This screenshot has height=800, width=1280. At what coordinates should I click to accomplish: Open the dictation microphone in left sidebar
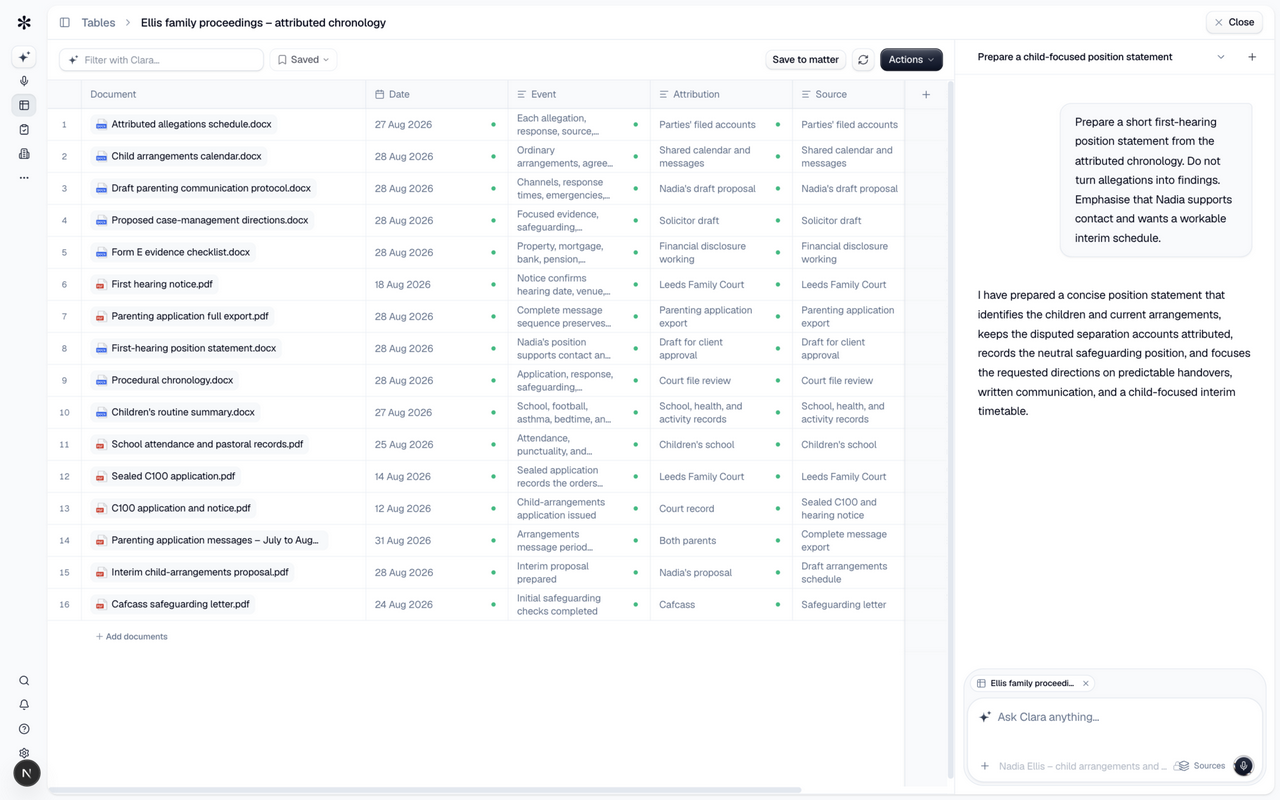pyautogui.click(x=24, y=81)
